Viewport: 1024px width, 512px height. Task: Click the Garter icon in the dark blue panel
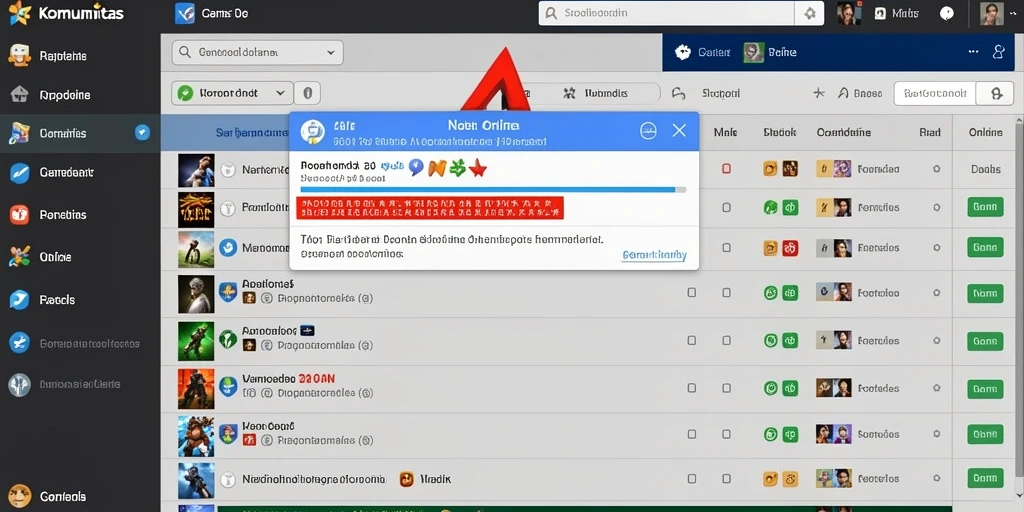point(683,52)
